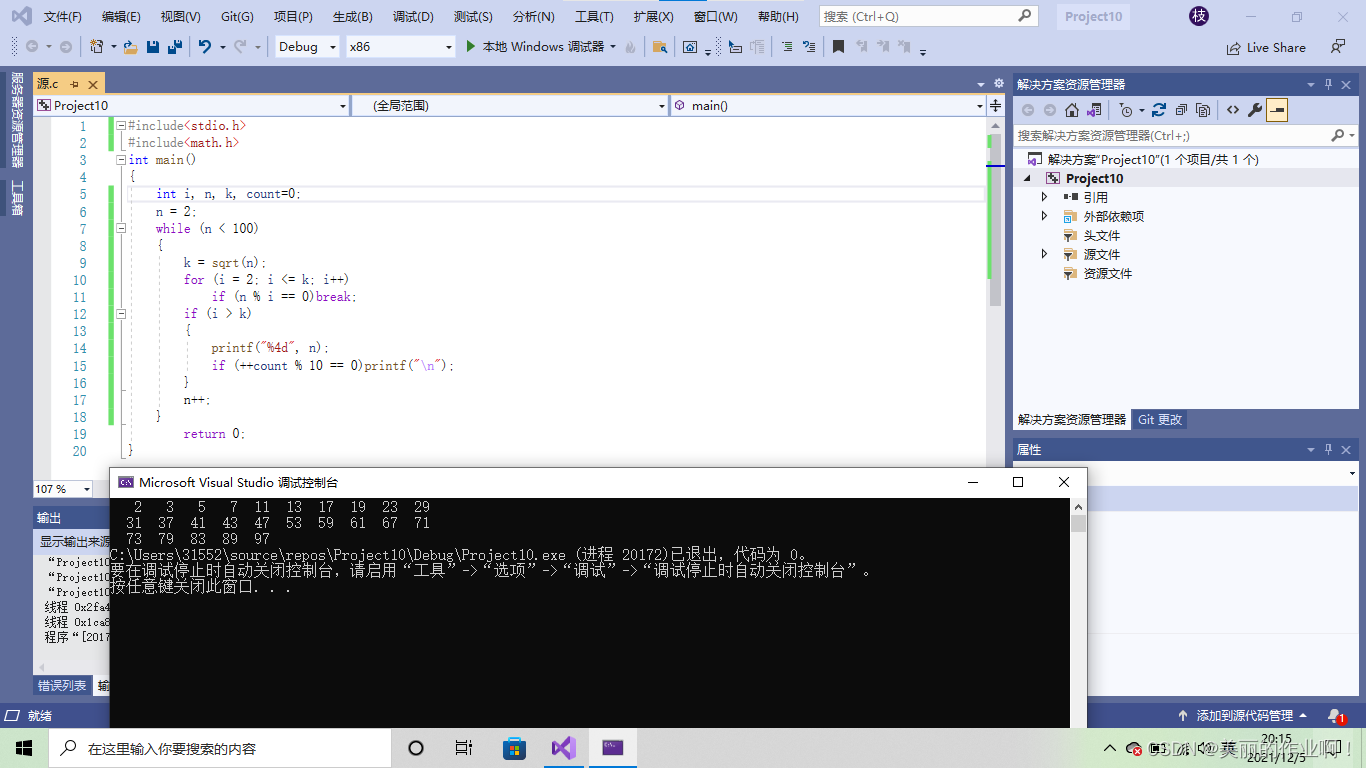Toggle the highlighted preview selected items button
Screen dimensions: 1366x768
tap(1277, 110)
